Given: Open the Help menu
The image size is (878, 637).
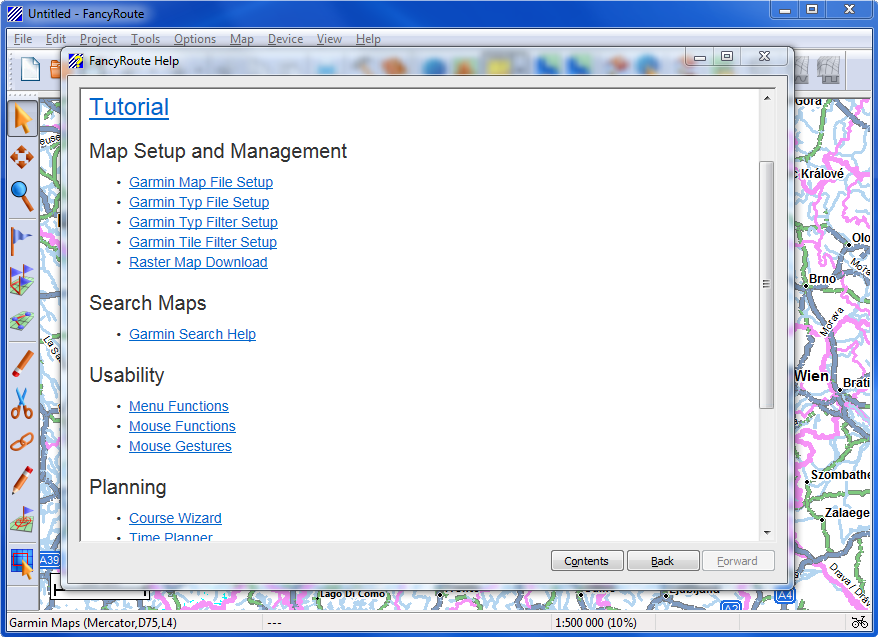Looking at the screenshot, I should [368, 39].
